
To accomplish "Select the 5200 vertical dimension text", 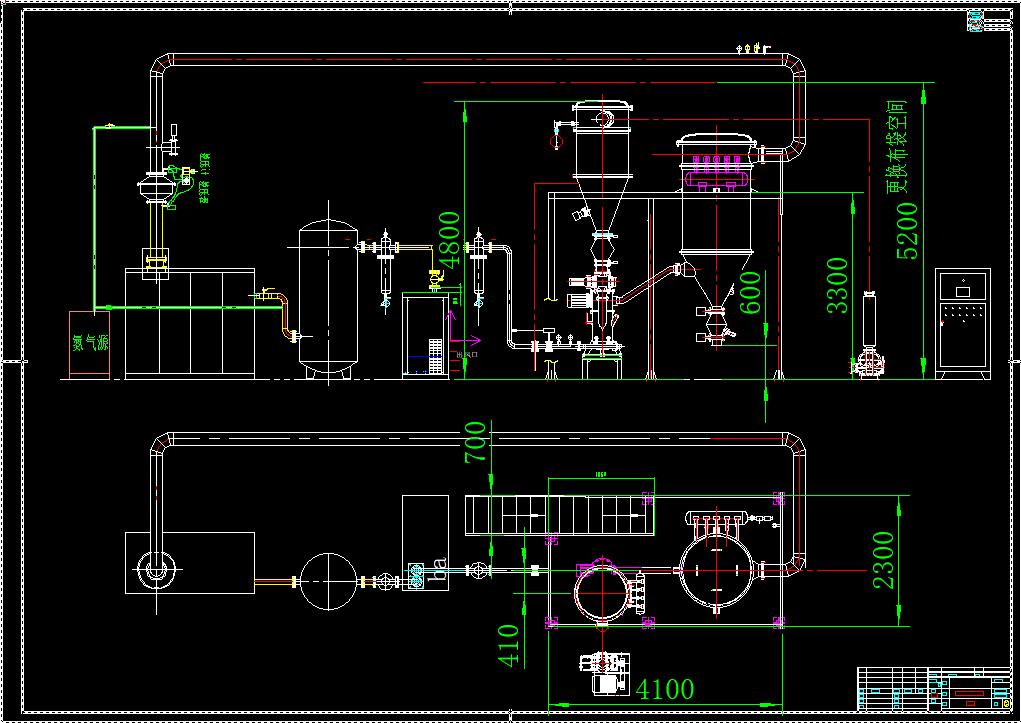I will tap(907, 230).
